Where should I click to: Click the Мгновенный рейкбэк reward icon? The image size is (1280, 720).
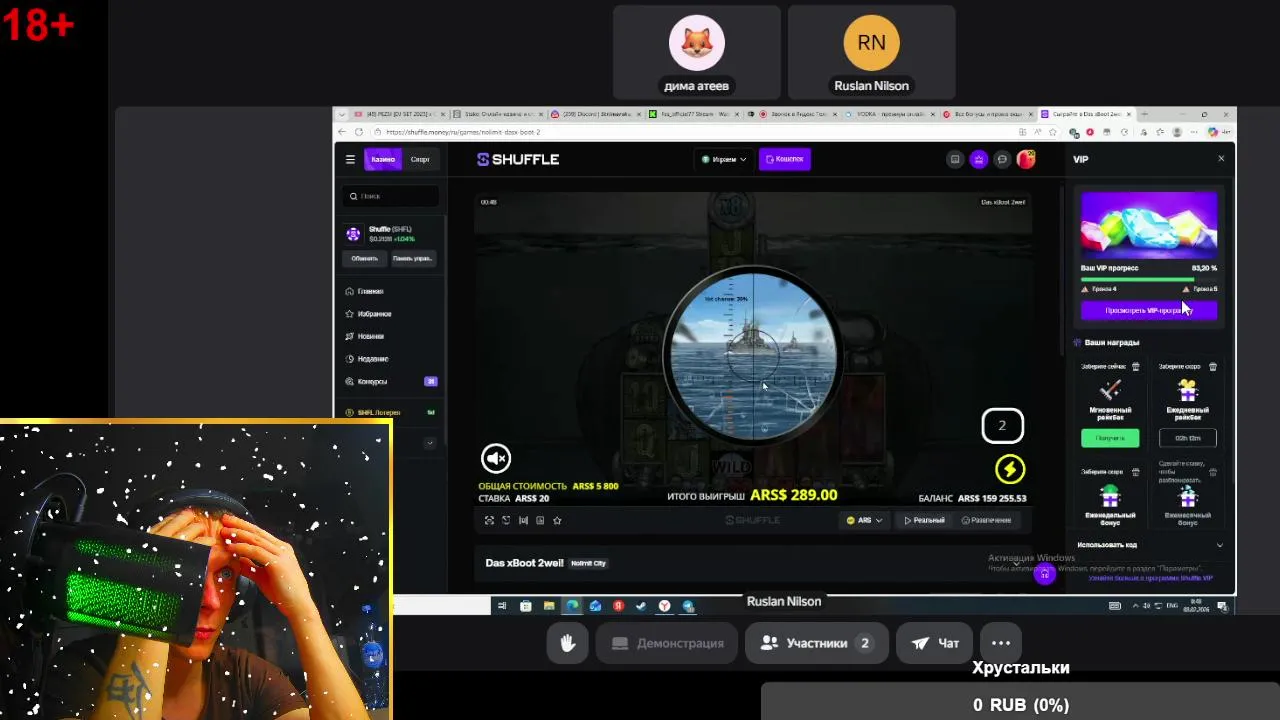click(x=1110, y=390)
